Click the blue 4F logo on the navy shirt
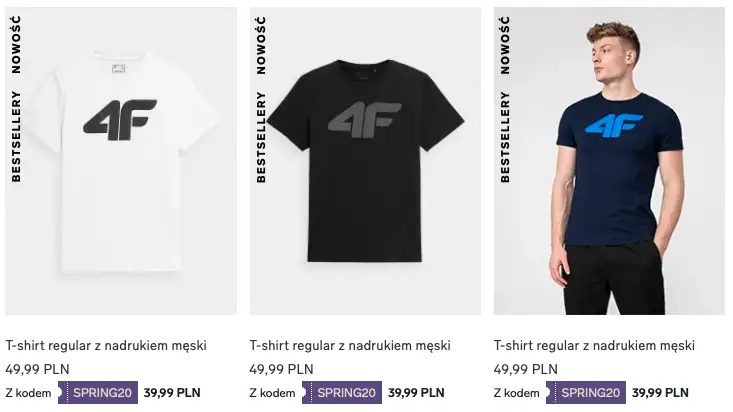 (x=614, y=125)
